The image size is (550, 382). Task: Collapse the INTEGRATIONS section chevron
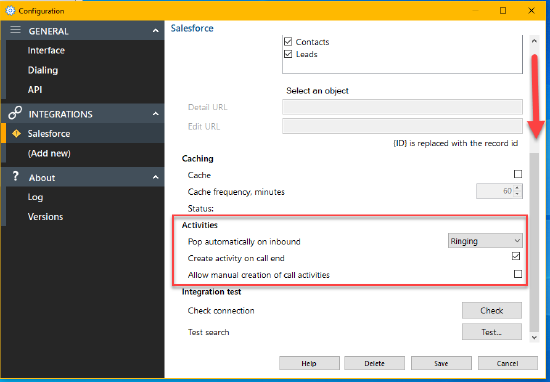[155, 114]
